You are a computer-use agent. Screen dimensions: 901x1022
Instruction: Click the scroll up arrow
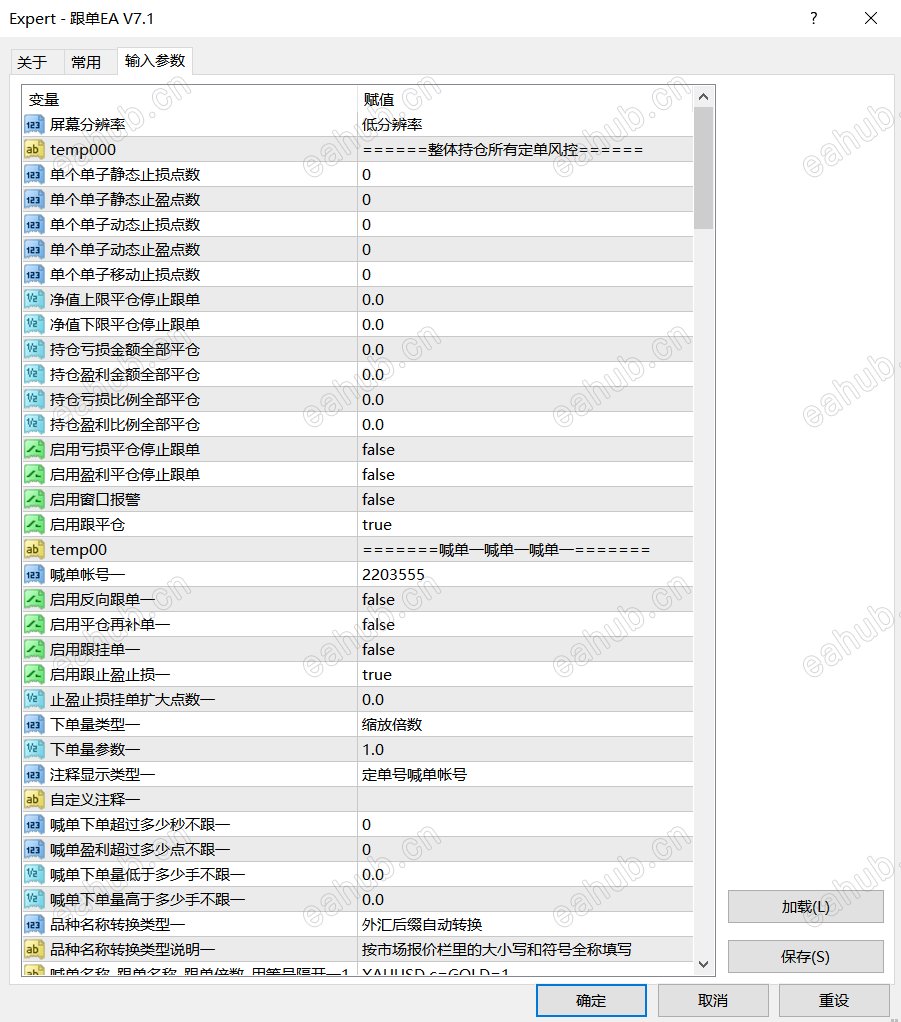[x=703, y=97]
